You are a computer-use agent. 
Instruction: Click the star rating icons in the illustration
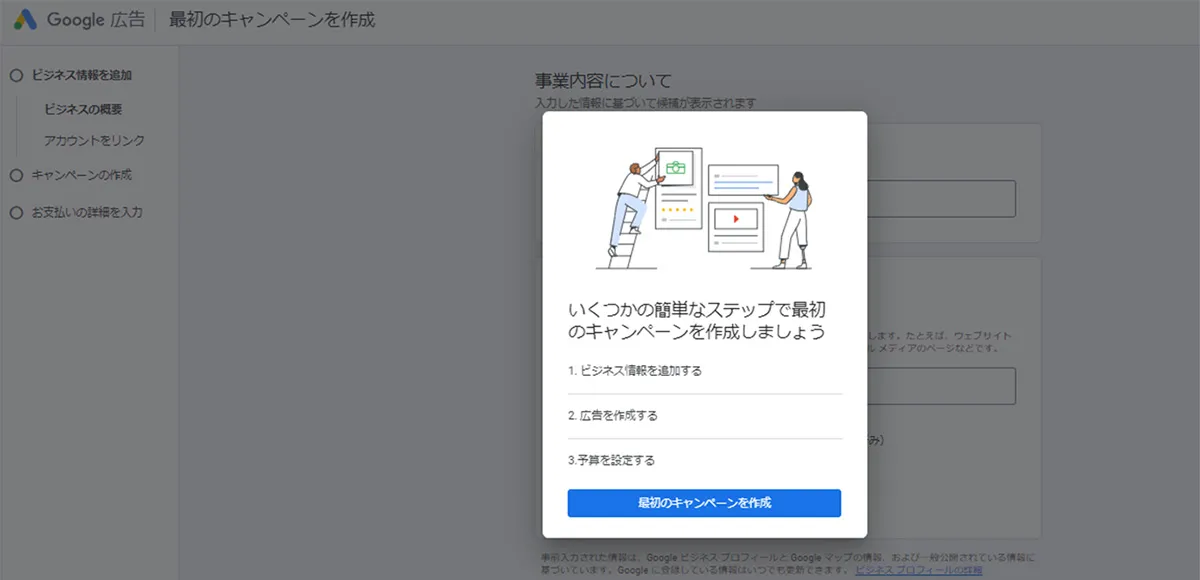pyautogui.click(x=676, y=209)
